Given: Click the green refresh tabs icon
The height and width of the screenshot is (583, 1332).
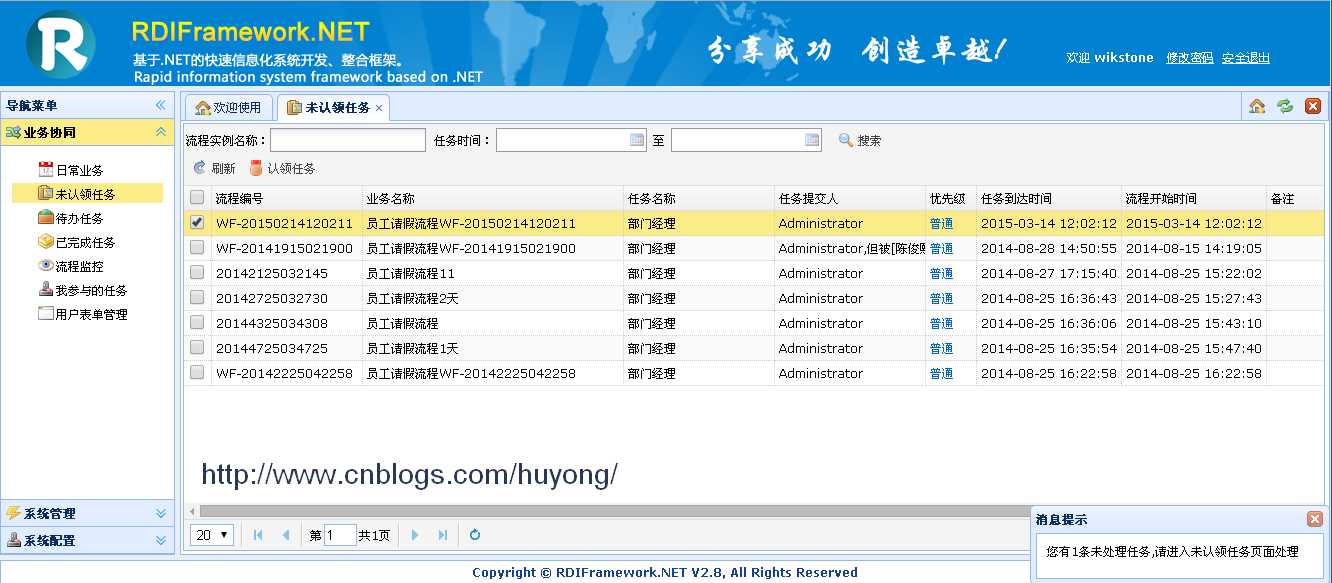Looking at the screenshot, I should point(1285,106).
